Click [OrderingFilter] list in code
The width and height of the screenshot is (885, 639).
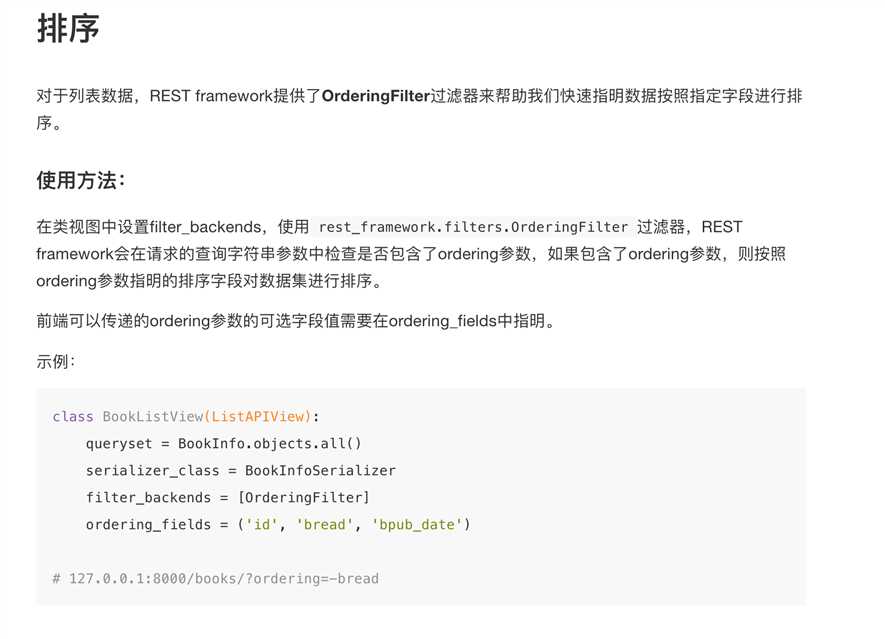303,497
